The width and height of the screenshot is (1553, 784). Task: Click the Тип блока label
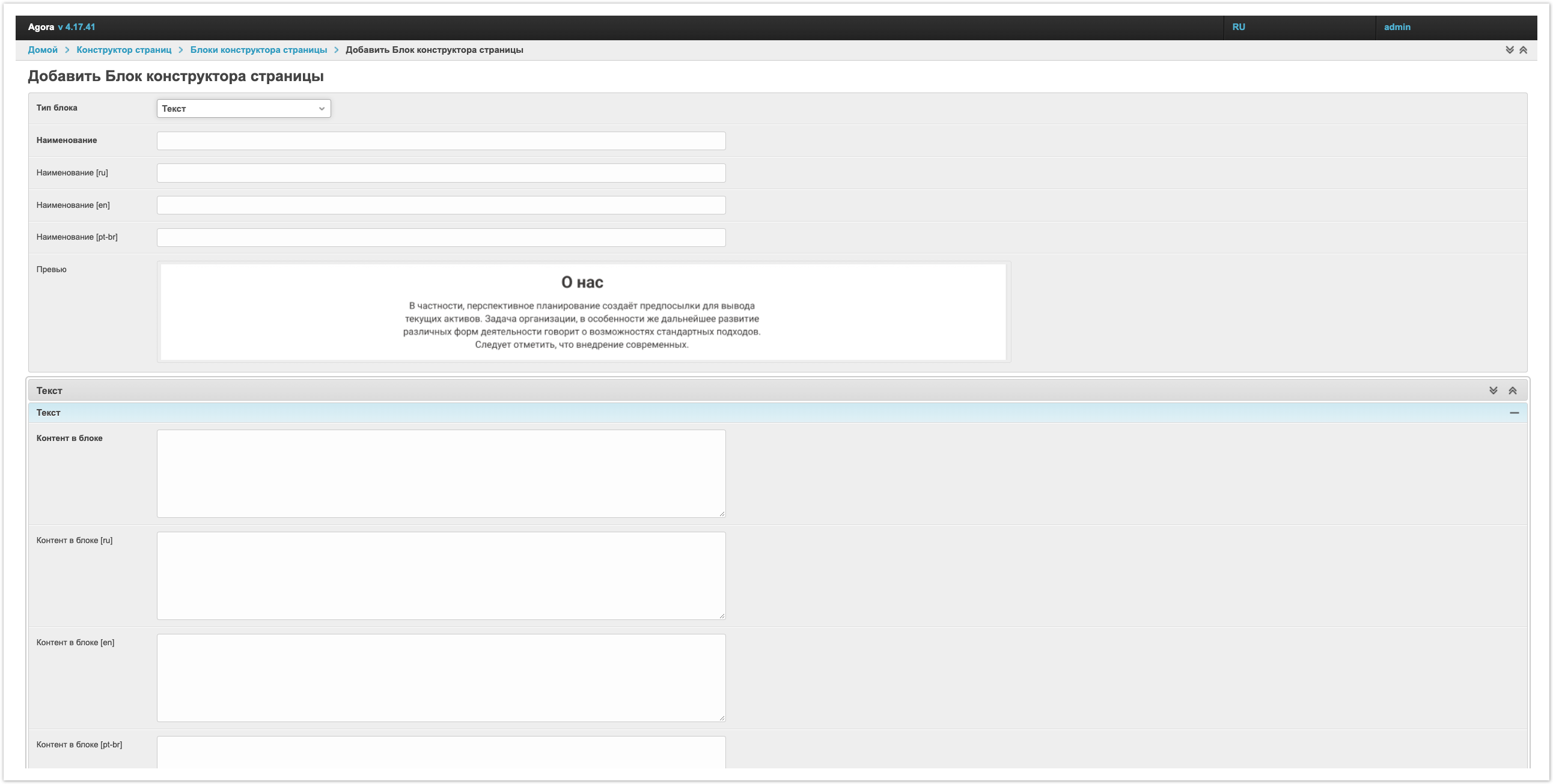pyautogui.click(x=56, y=108)
